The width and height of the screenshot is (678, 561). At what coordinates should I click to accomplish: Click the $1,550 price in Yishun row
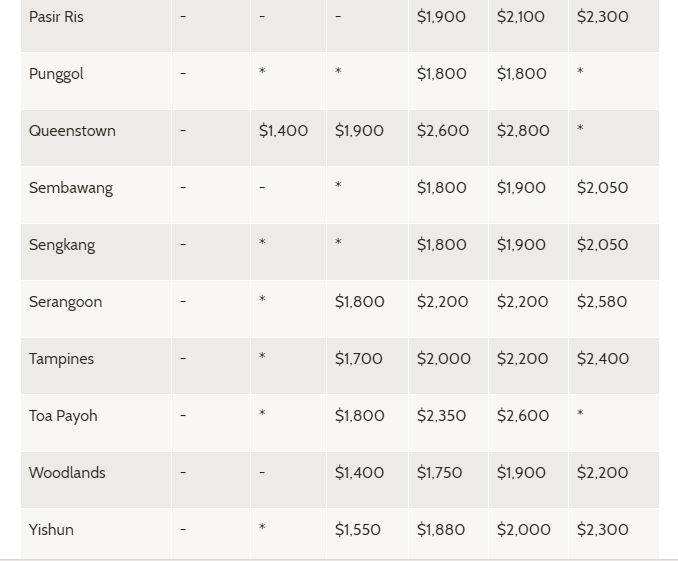coord(358,530)
